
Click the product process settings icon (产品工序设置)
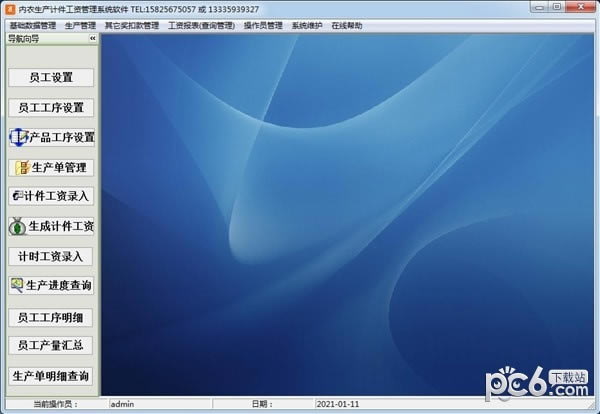18,137
